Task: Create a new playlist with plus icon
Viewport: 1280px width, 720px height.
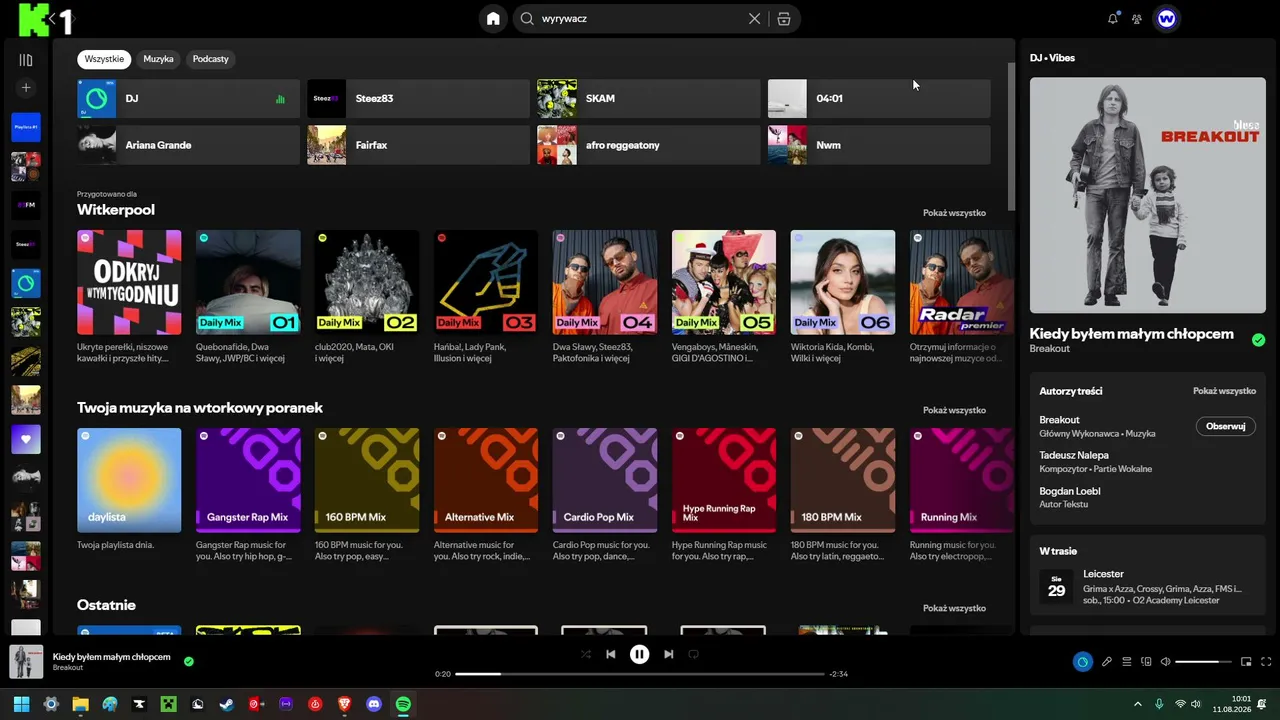Action: [26, 88]
